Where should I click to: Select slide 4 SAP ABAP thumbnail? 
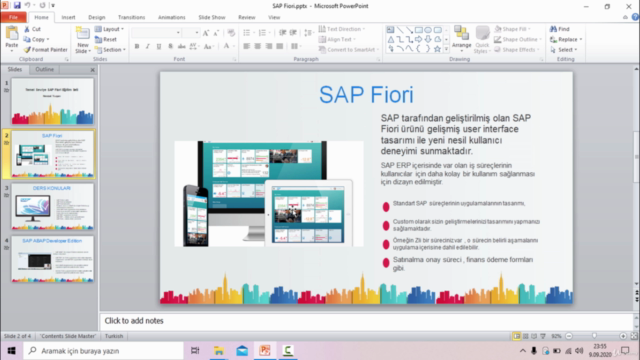pos(53,259)
